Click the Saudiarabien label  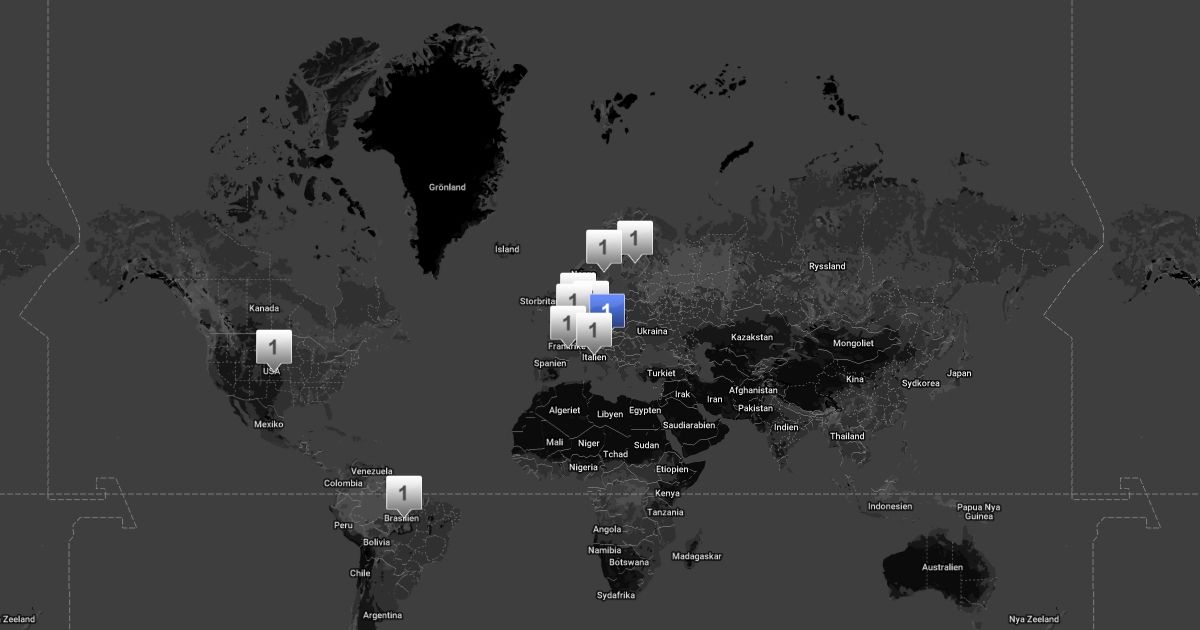click(689, 425)
